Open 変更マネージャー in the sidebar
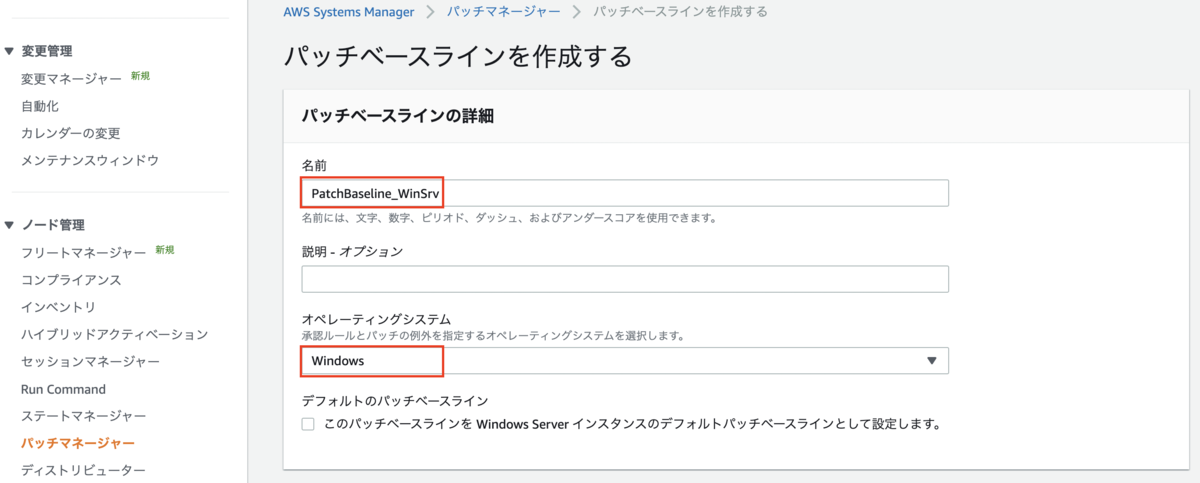This screenshot has width=1200, height=483. point(71,78)
